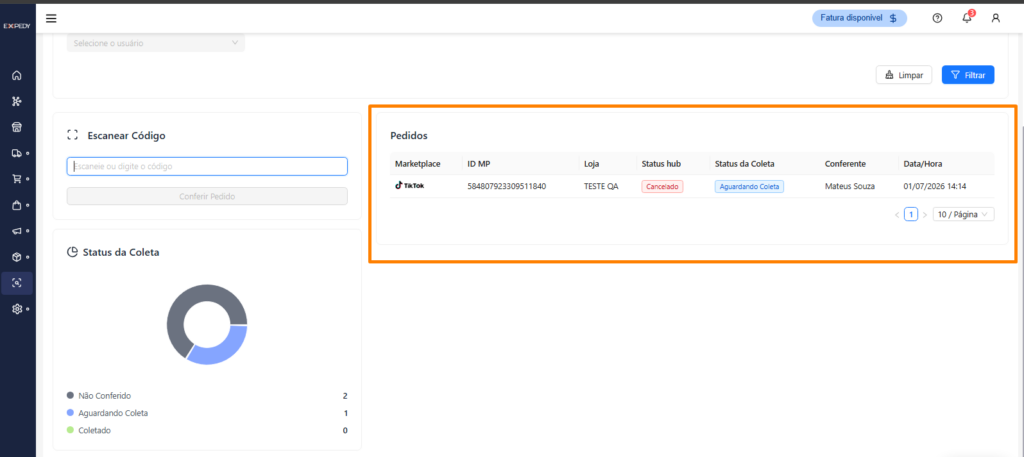Click the Limpar button

click(x=904, y=75)
